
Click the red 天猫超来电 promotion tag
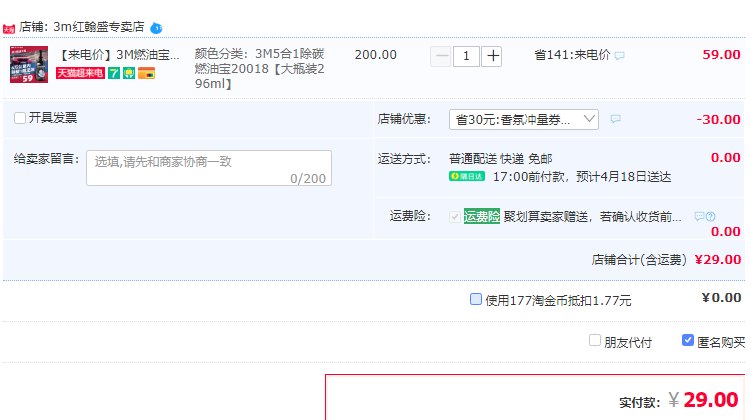tap(80, 74)
